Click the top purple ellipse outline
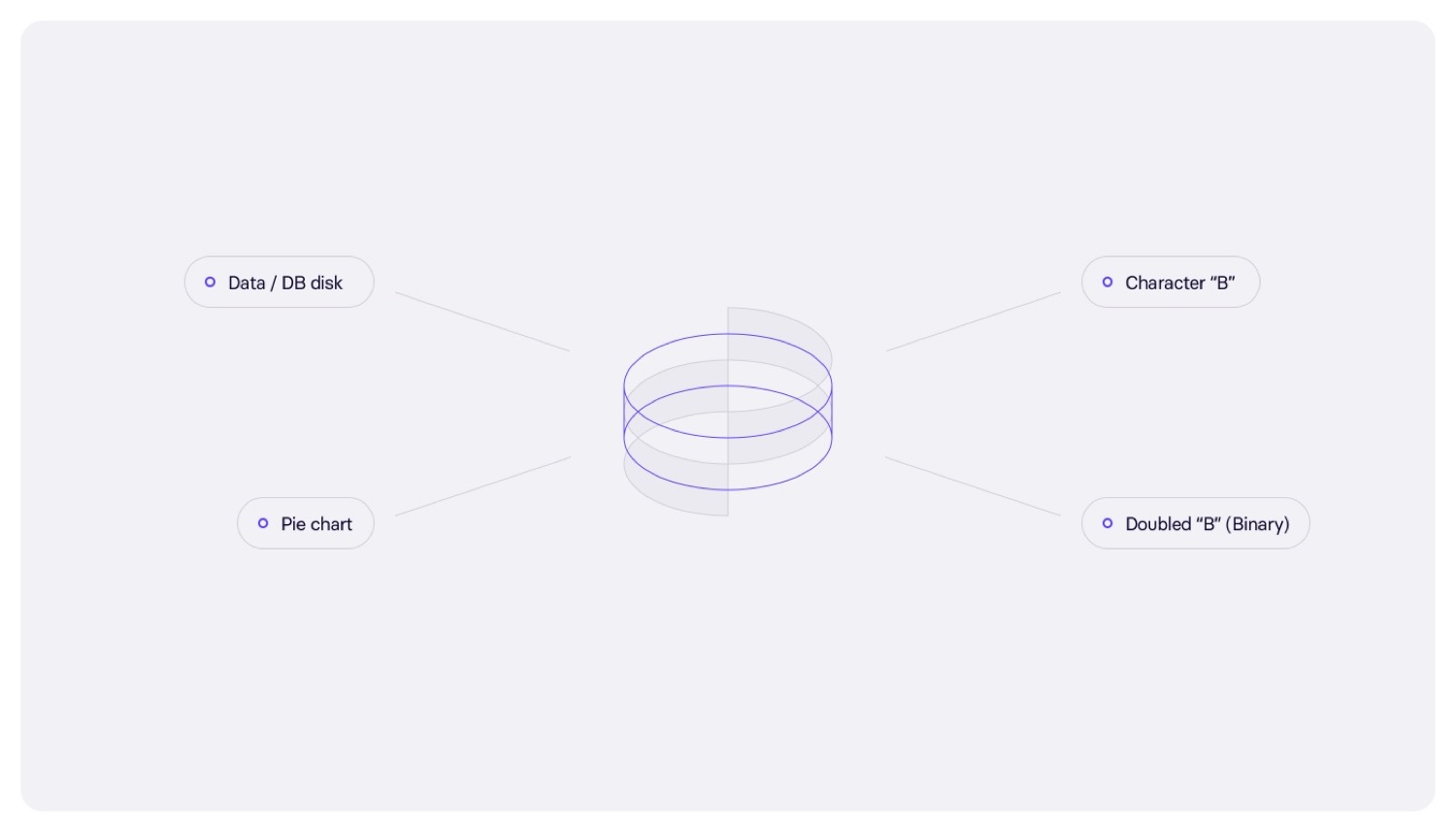 coord(679,341)
